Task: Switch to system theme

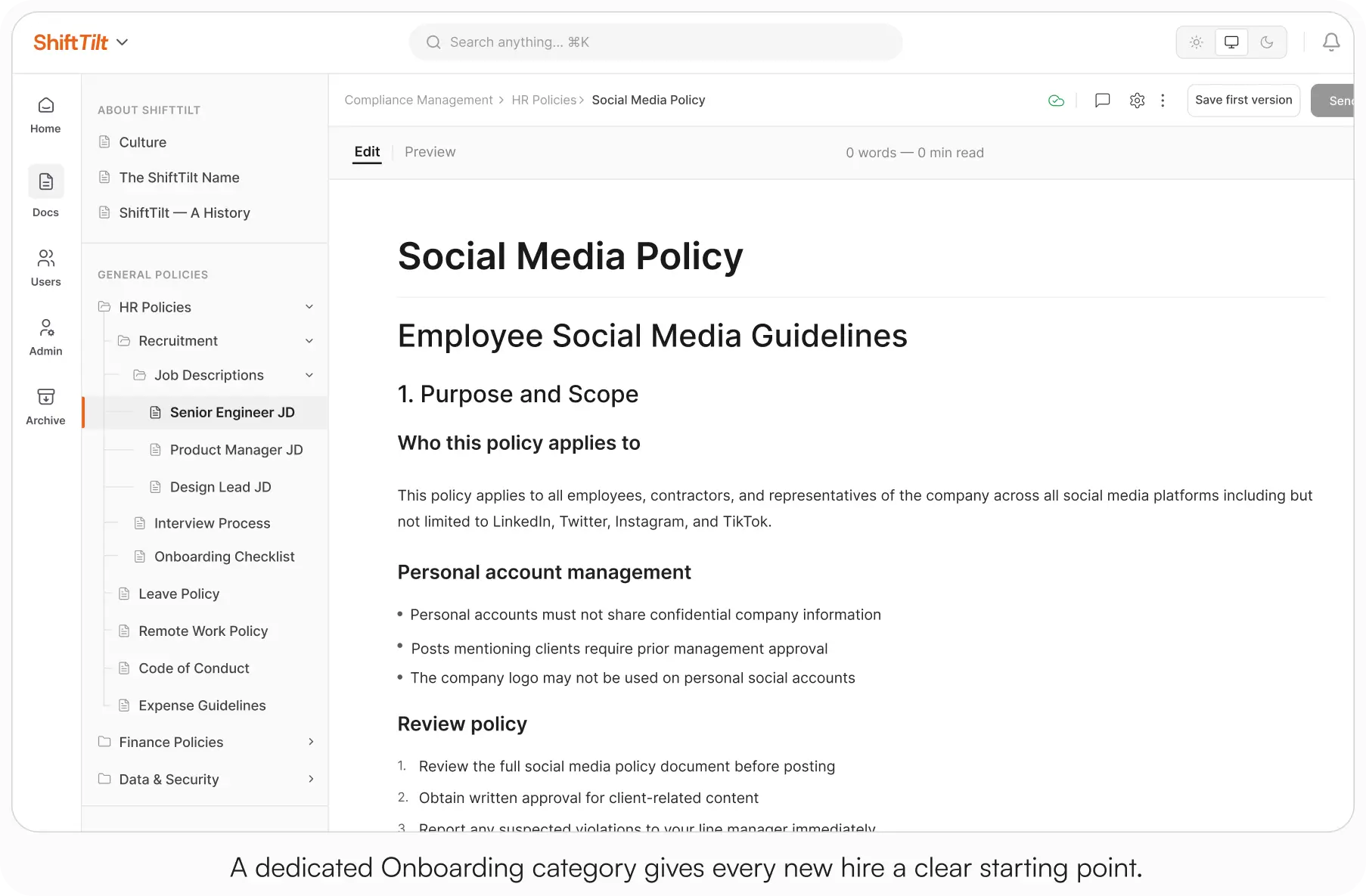Action: click(x=1231, y=42)
